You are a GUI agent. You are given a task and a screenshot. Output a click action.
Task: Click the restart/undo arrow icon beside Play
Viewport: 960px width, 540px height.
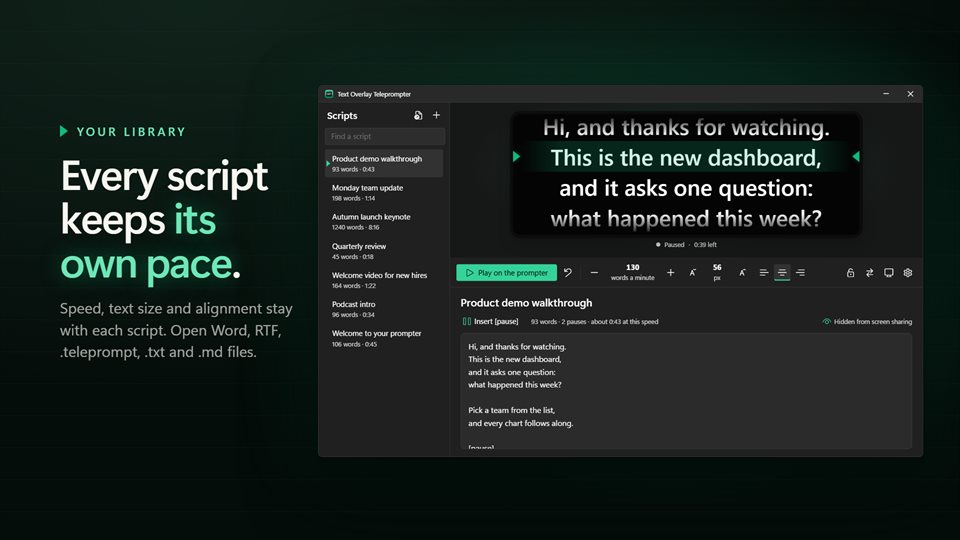click(x=568, y=272)
